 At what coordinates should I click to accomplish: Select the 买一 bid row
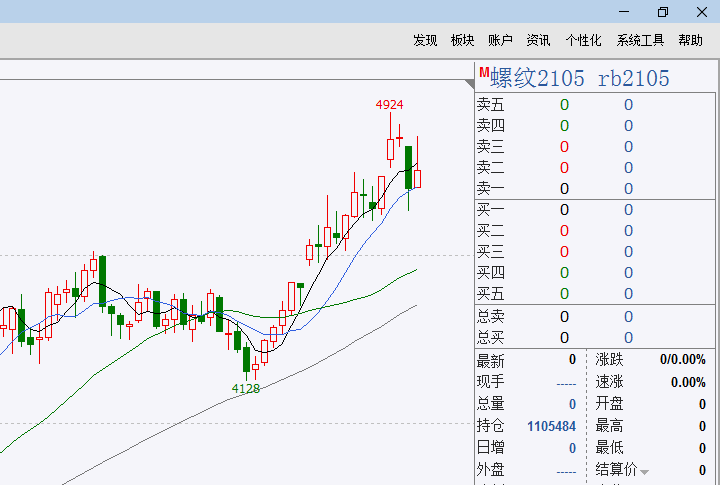click(560, 209)
